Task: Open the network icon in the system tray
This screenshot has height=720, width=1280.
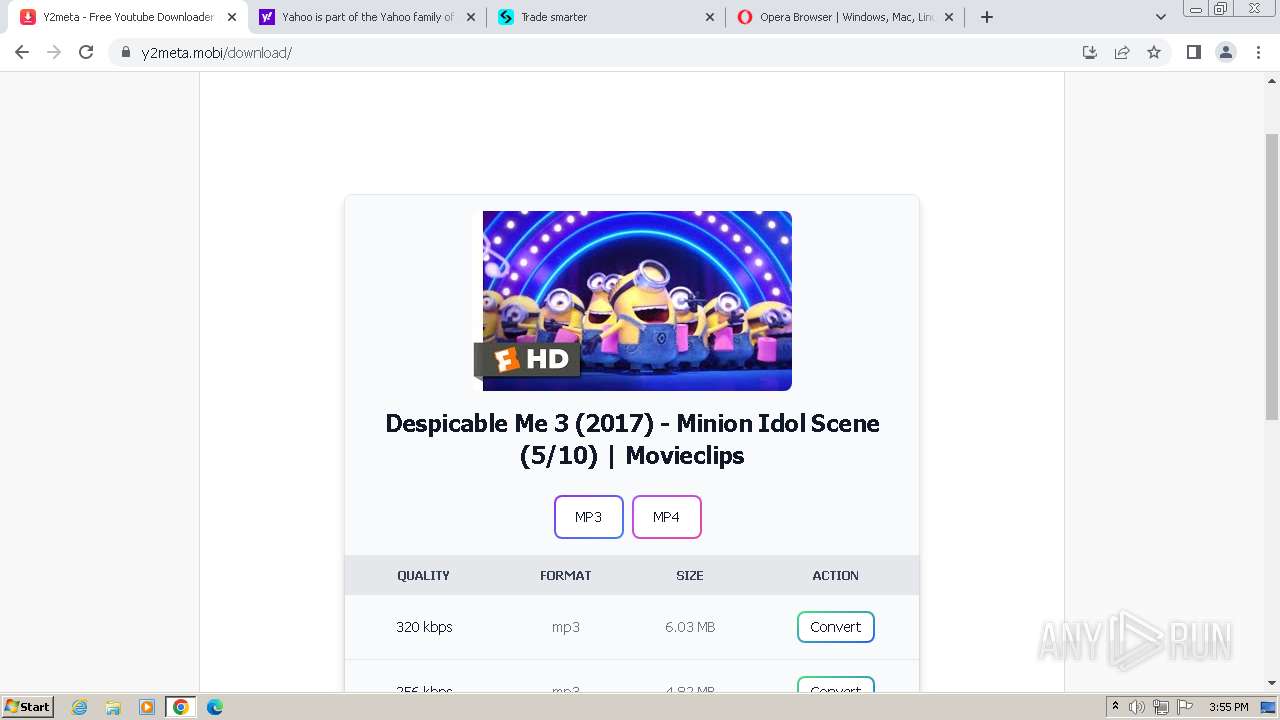Action: coord(1161,707)
